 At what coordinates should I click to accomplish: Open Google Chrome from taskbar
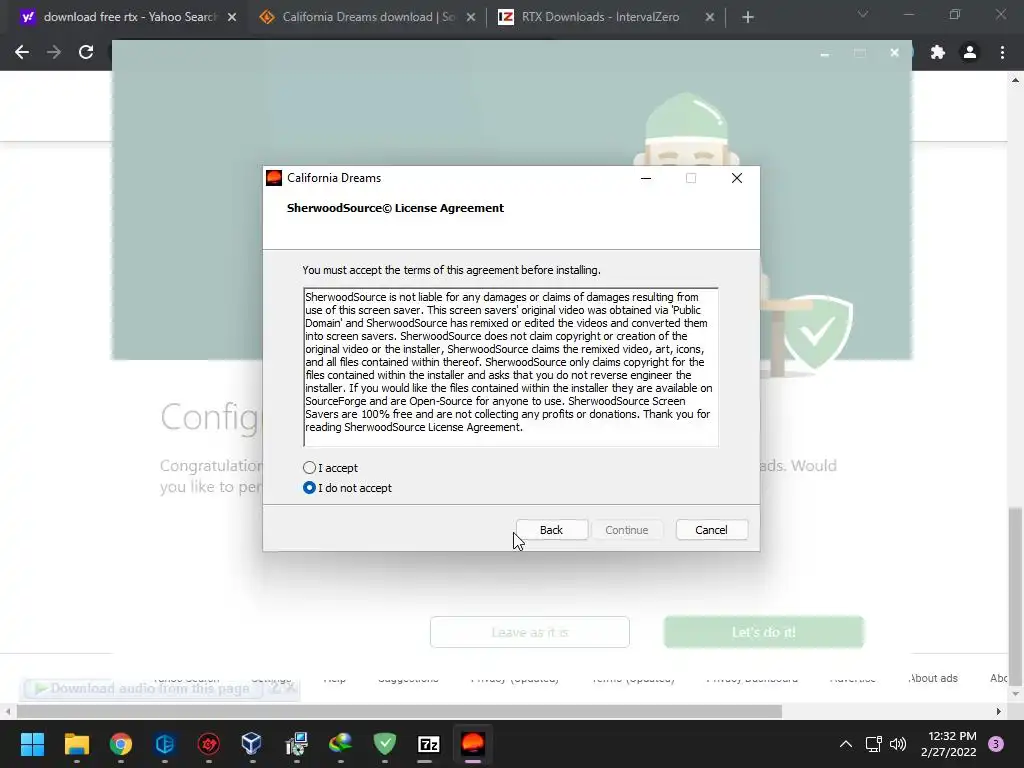(120, 744)
